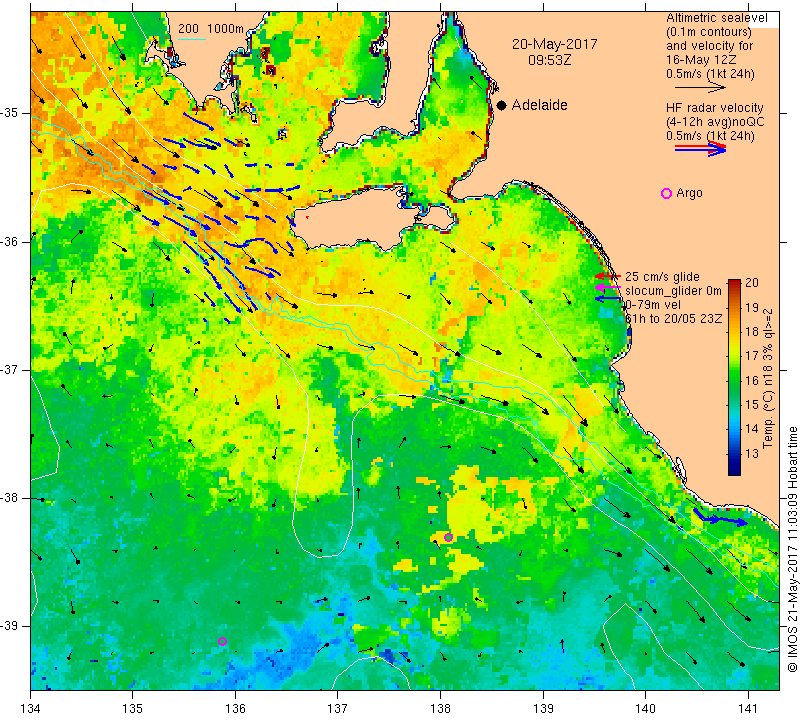Select the Adelaide place label
This screenshot has height=720, width=800.
pos(539,105)
